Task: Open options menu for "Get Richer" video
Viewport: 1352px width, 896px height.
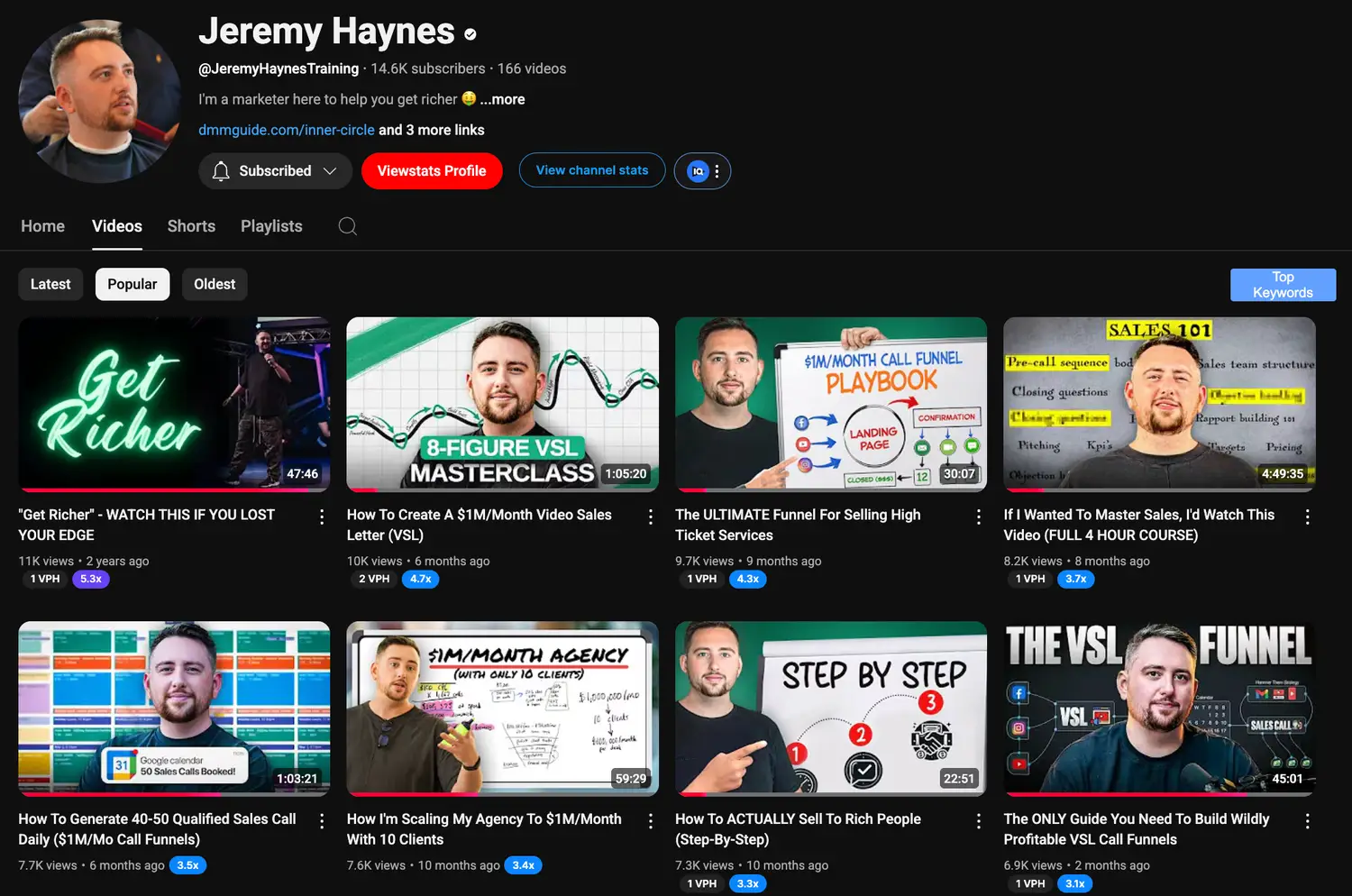Action: [322, 517]
